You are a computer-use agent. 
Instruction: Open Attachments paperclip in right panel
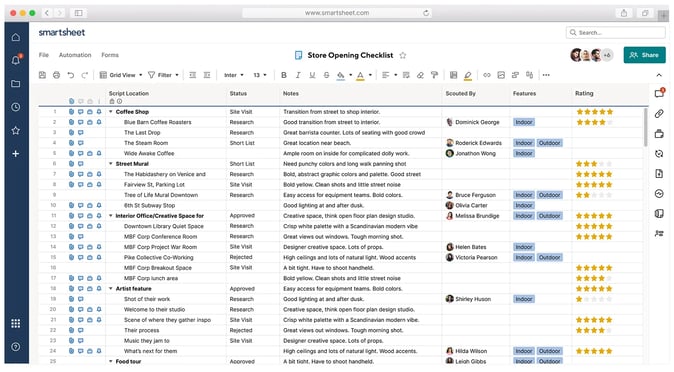pyautogui.click(x=659, y=114)
